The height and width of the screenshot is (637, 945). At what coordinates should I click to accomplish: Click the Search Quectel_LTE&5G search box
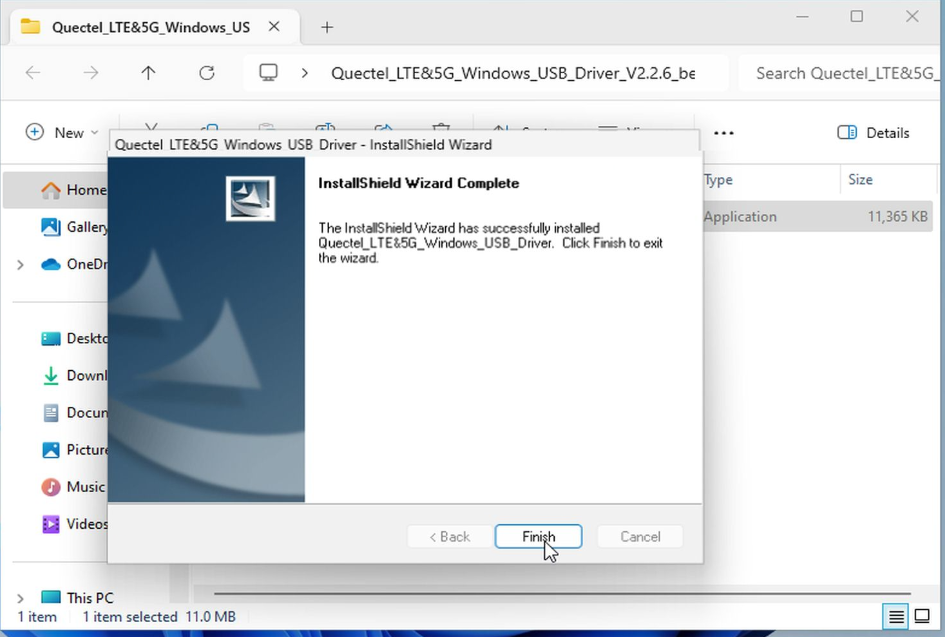840,73
